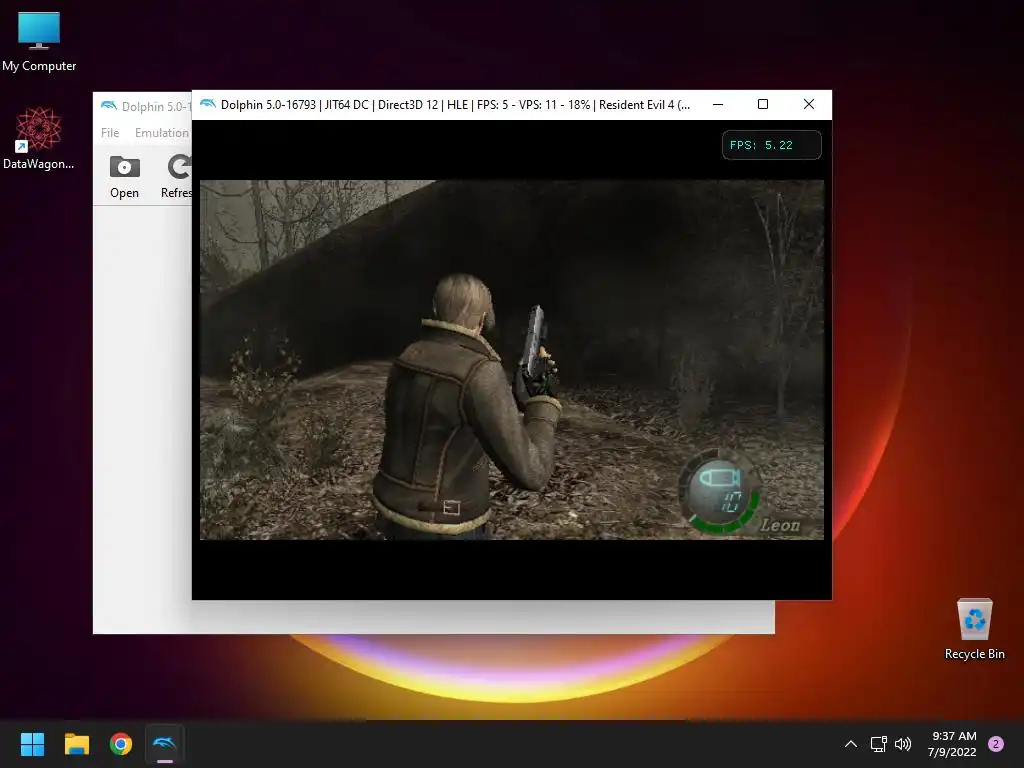The image size is (1024, 768).
Task: Open the volume control tray icon
Action: click(903, 744)
